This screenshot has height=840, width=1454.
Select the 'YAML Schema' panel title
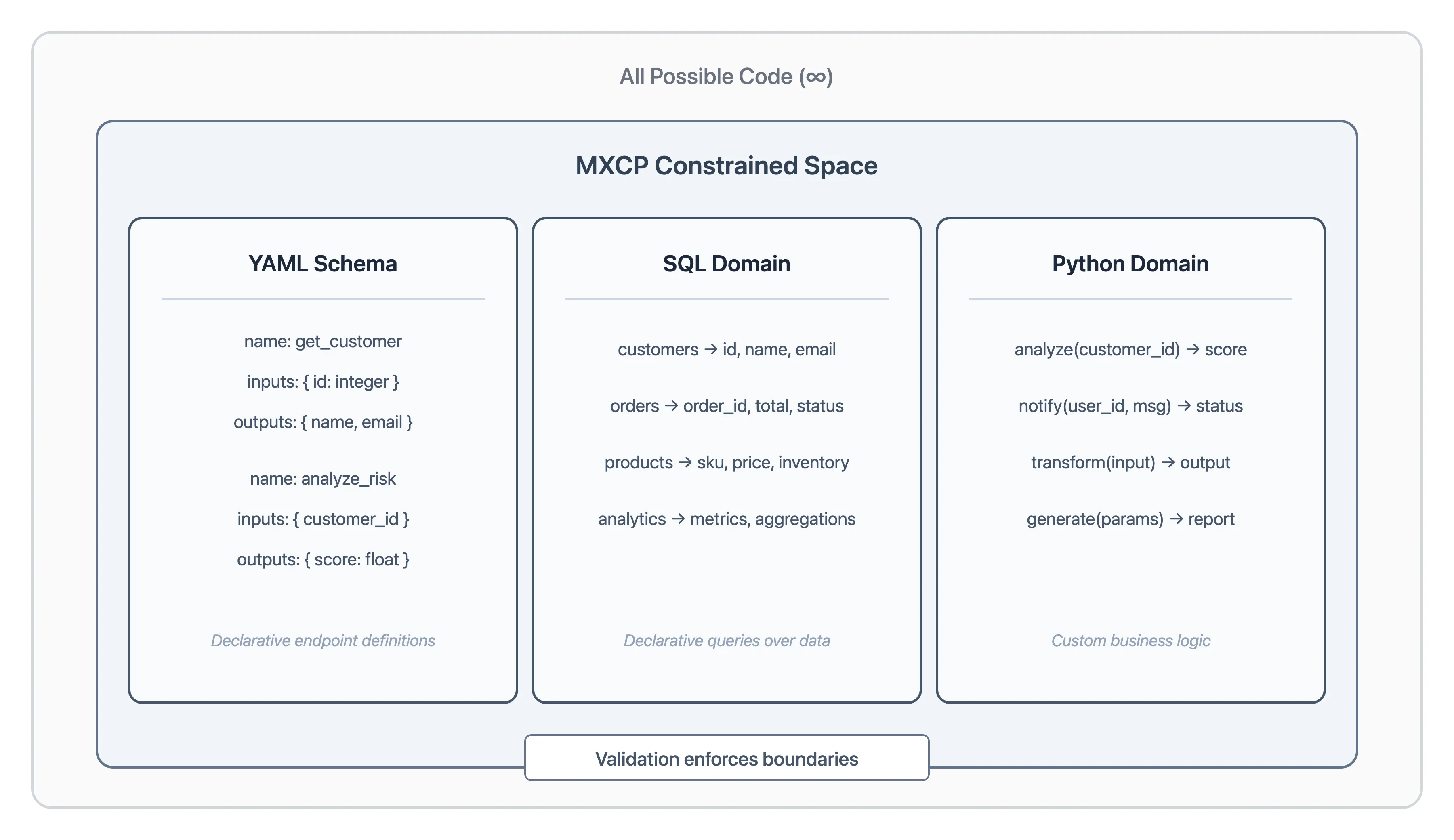click(323, 264)
